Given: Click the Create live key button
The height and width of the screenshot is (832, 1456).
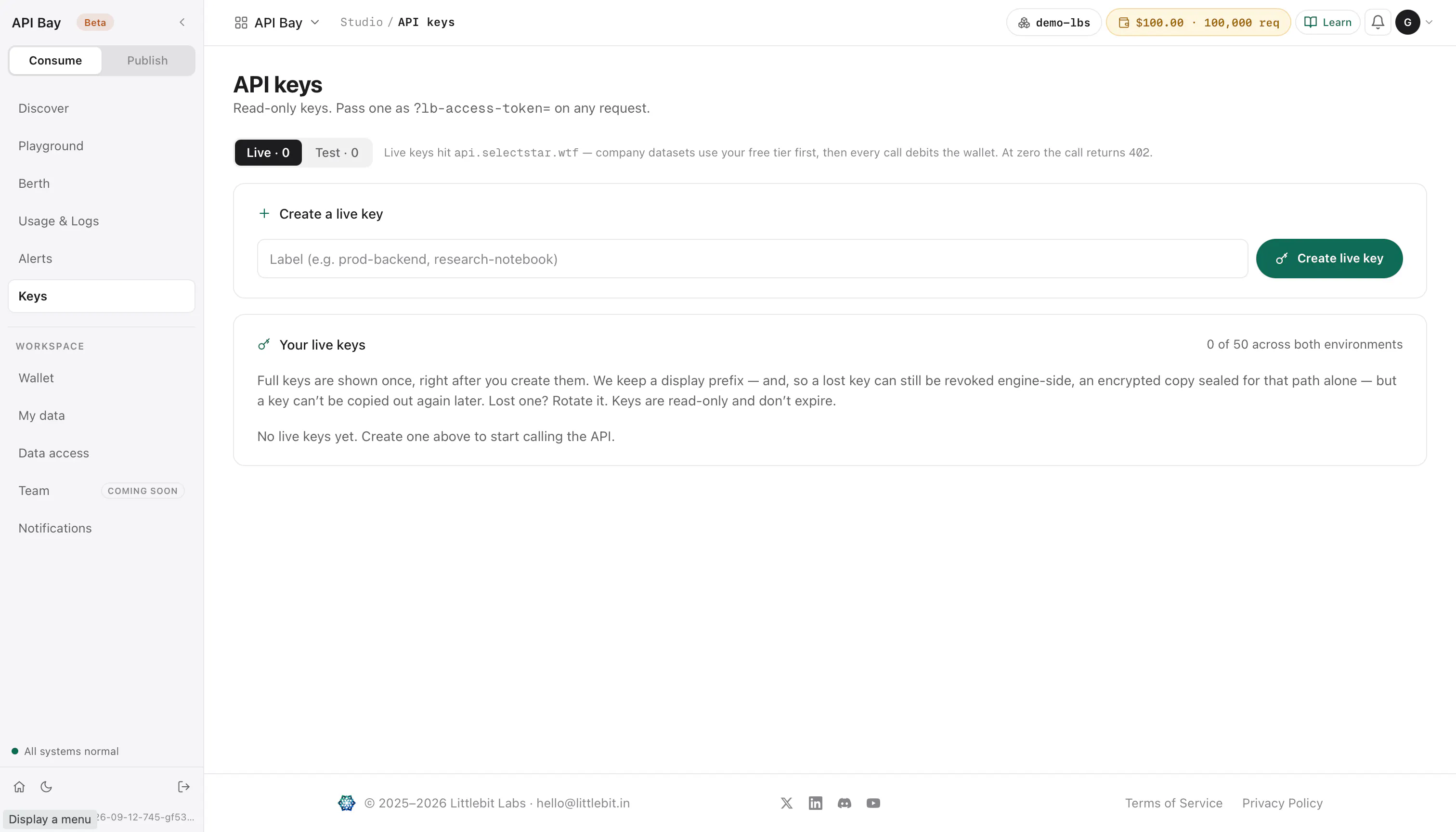Looking at the screenshot, I should pyautogui.click(x=1329, y=258).
